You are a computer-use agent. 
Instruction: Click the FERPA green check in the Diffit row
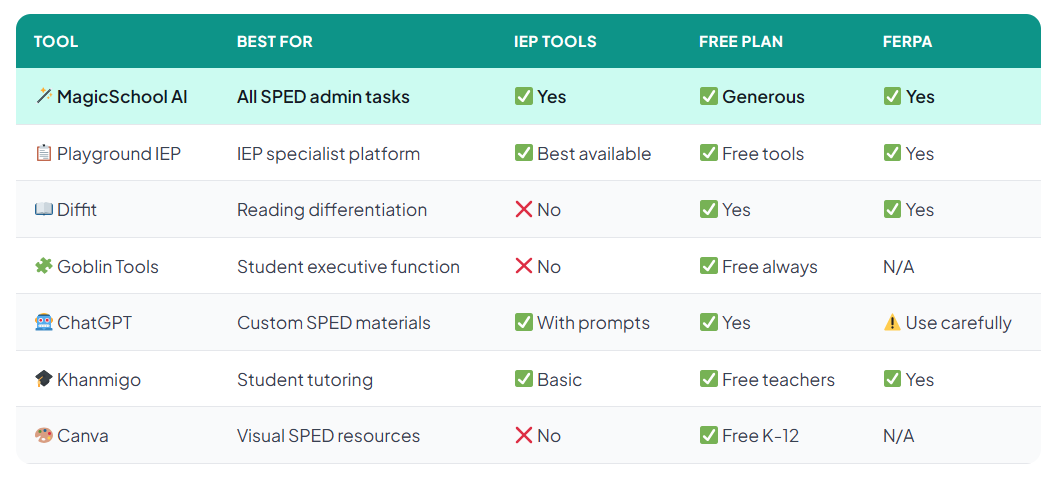tap(892, 210)
